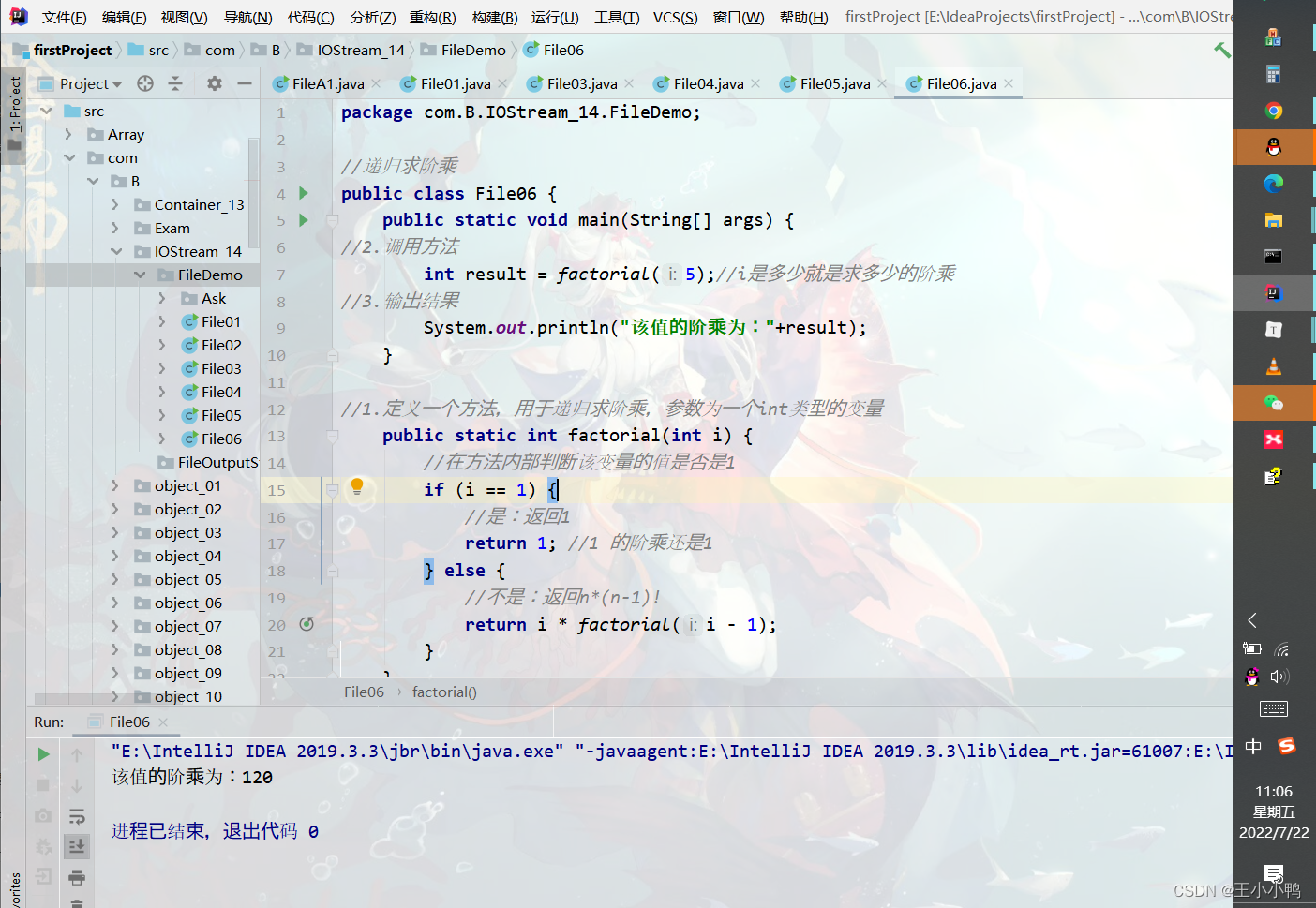This screenshot has width=1316, height=908.
Task: Open Project panel settings gear
Action: [x=215, y=83]
